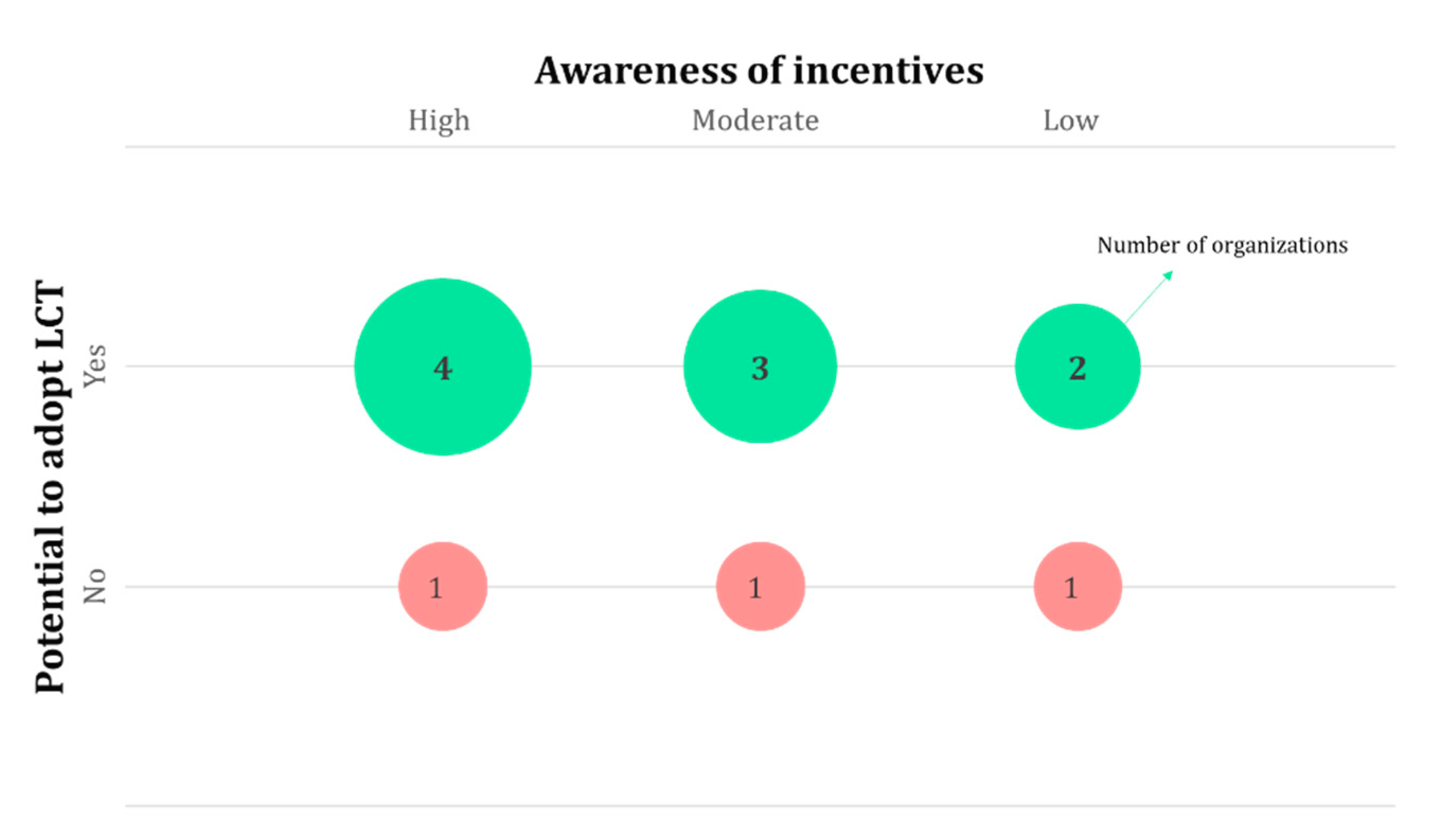Select the green annotation arrow
1441x840 pixels.
pyautogui.click(x=1148, y=297)
